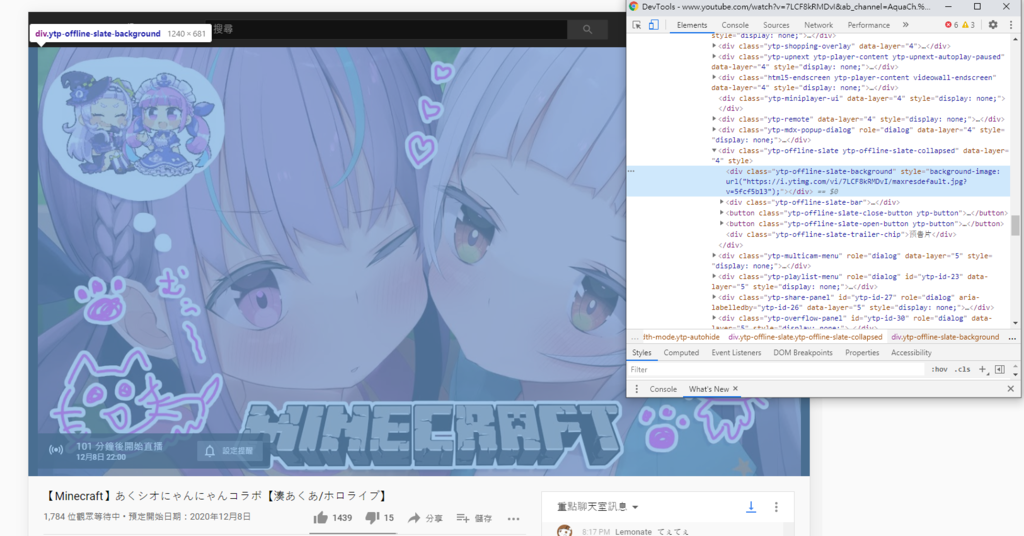Click the YouTube search magnifier button
Screen dimensions: 1024x536
click(x=588, y=29)
